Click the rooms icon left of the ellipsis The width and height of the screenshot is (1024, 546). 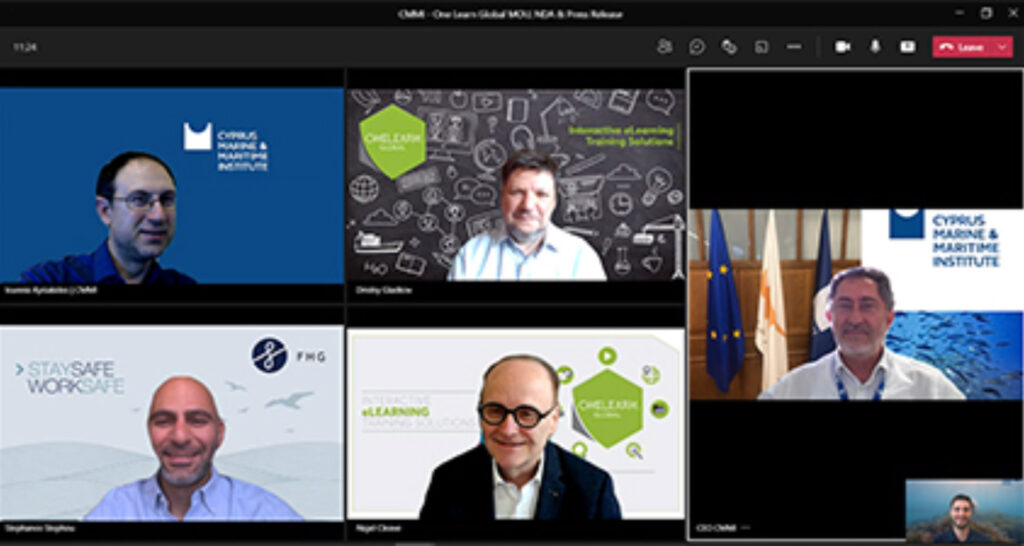761,46
